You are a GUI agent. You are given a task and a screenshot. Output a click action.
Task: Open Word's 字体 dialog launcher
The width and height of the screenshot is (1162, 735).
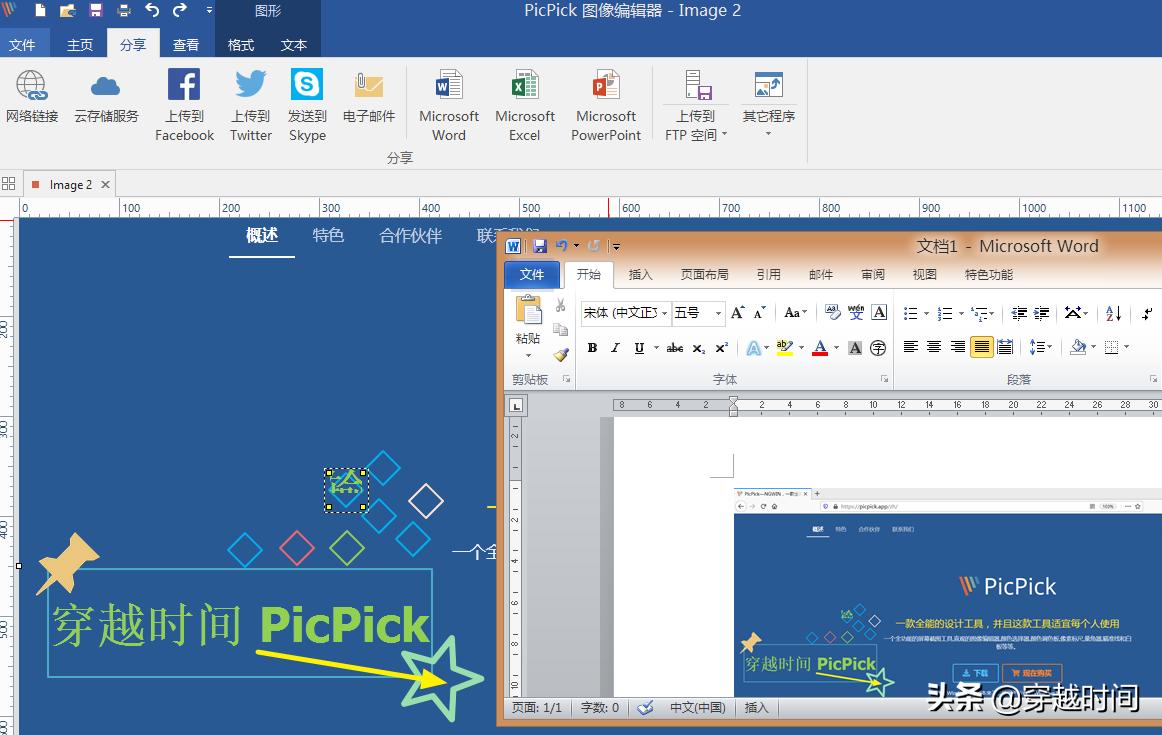[884, 380]
